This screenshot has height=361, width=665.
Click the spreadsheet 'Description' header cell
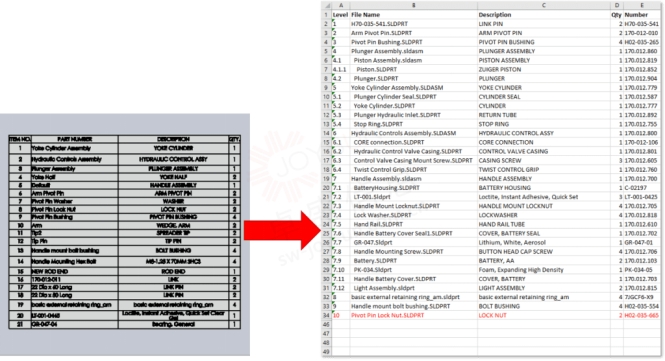pyautogui.click(x=544, y=15)
